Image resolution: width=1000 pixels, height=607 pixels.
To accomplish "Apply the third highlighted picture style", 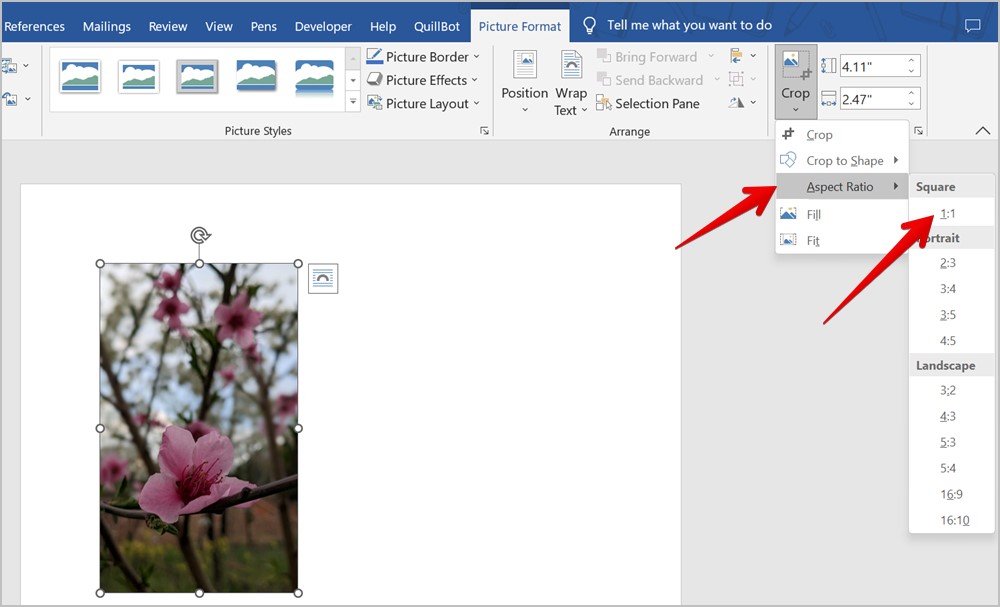I will (197, 77).
